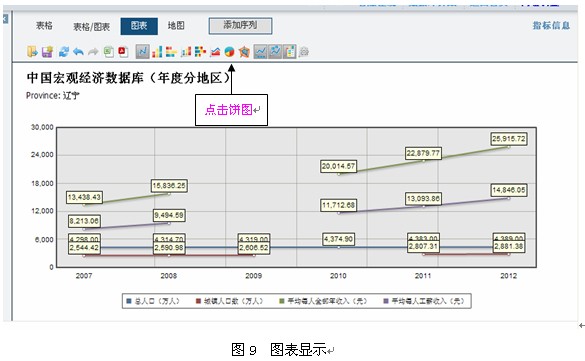This screenshot has height=361, width=585.
Task: Select the 图表 tab
Action: (139, 26)
